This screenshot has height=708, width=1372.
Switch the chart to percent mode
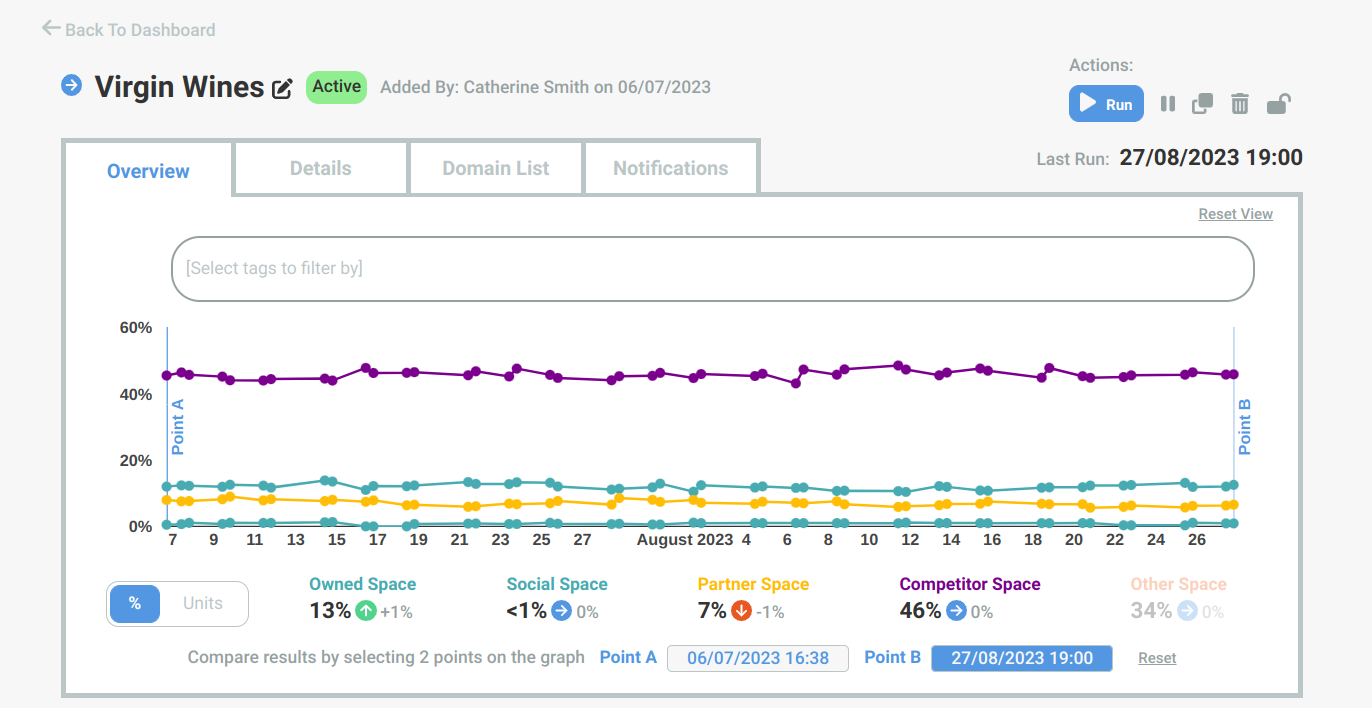pyautogui.click(x=135, y=604)
